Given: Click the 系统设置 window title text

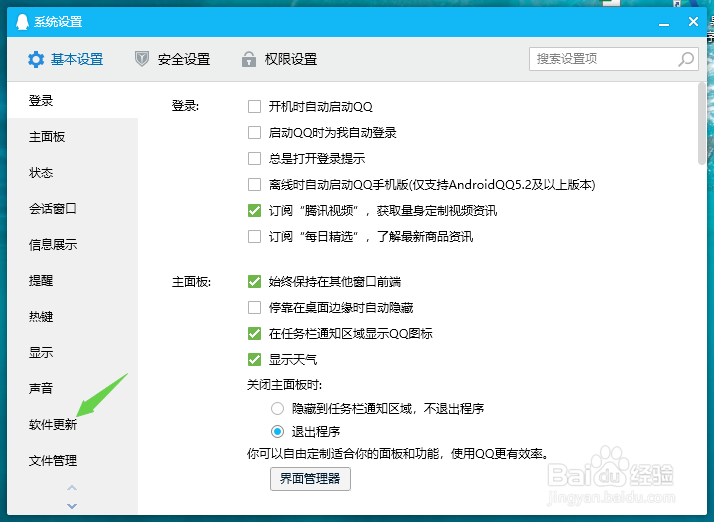Looking at the screenshot, I should click(58, 21).
